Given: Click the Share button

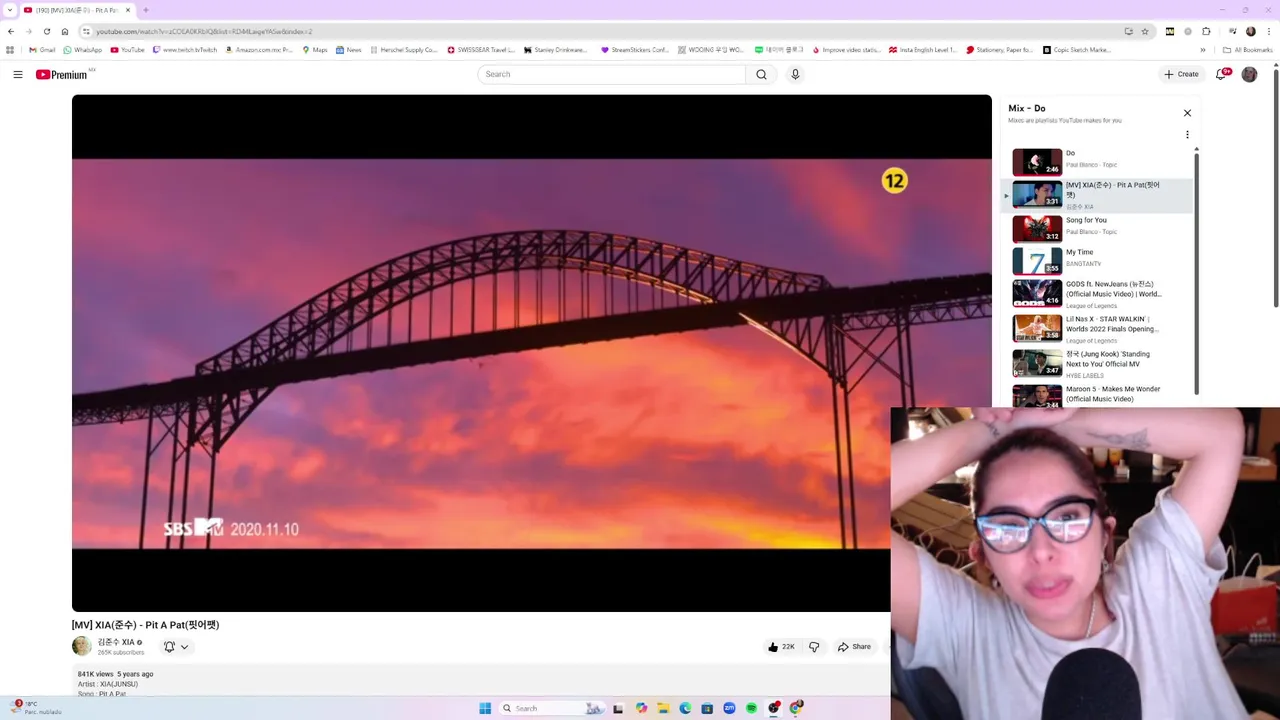Looking at the screenshot, I should pos(854,647).
